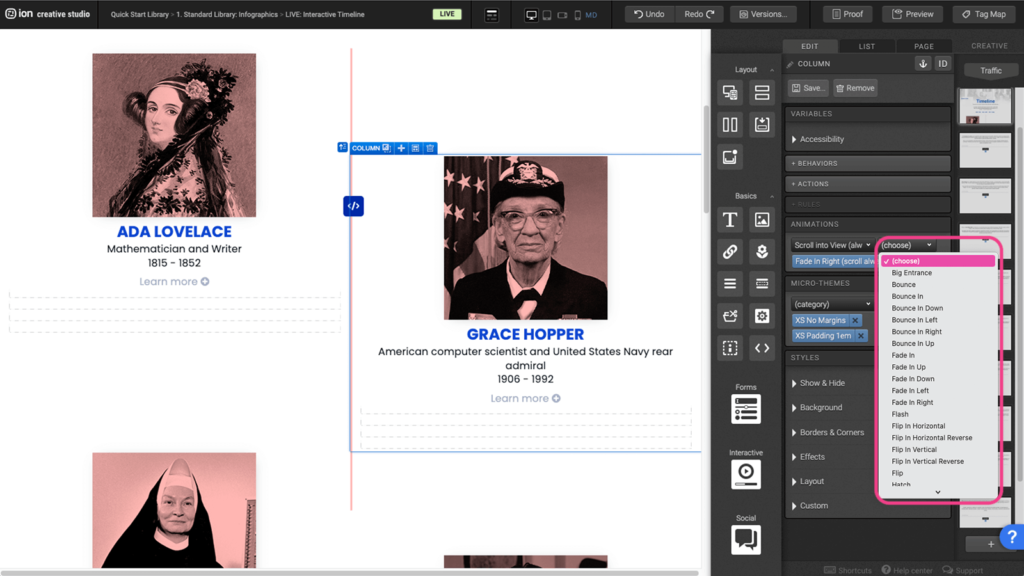Switch to desktop device view
This screenshot has height=576, width=1024.
[532, 14]
